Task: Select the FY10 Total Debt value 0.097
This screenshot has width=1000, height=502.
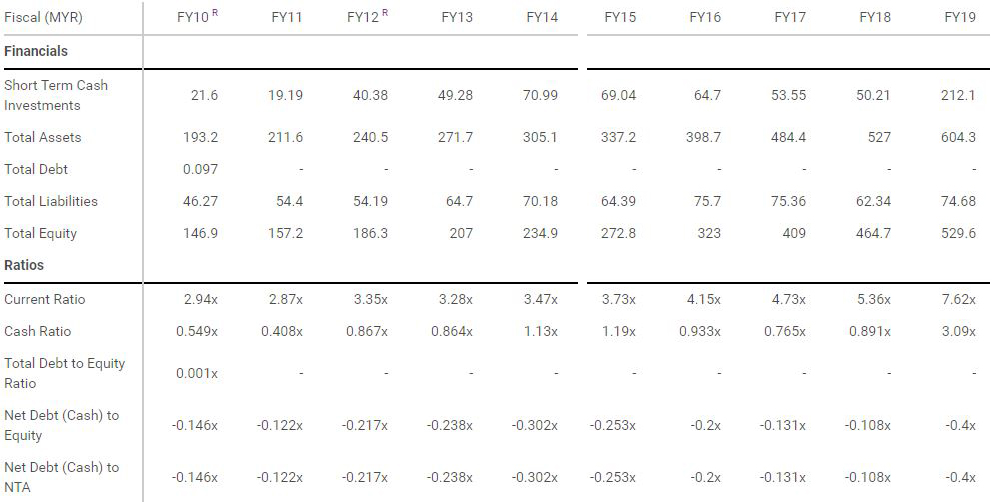Action: click(x=200, y=169)
